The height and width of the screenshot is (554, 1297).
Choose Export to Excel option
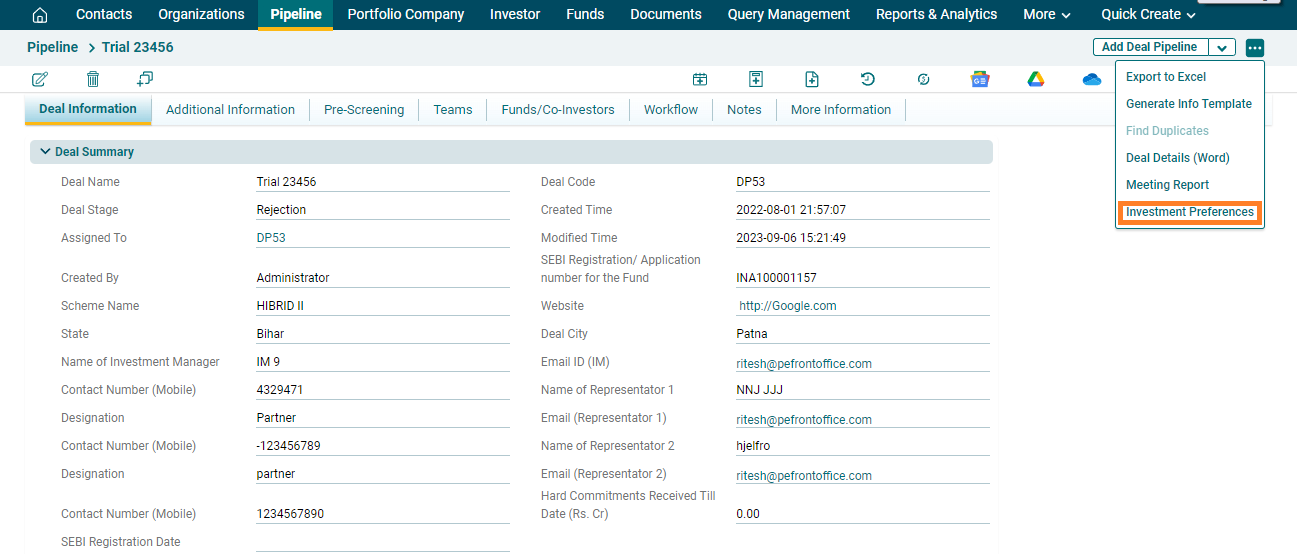click(x=1166, y=77)
